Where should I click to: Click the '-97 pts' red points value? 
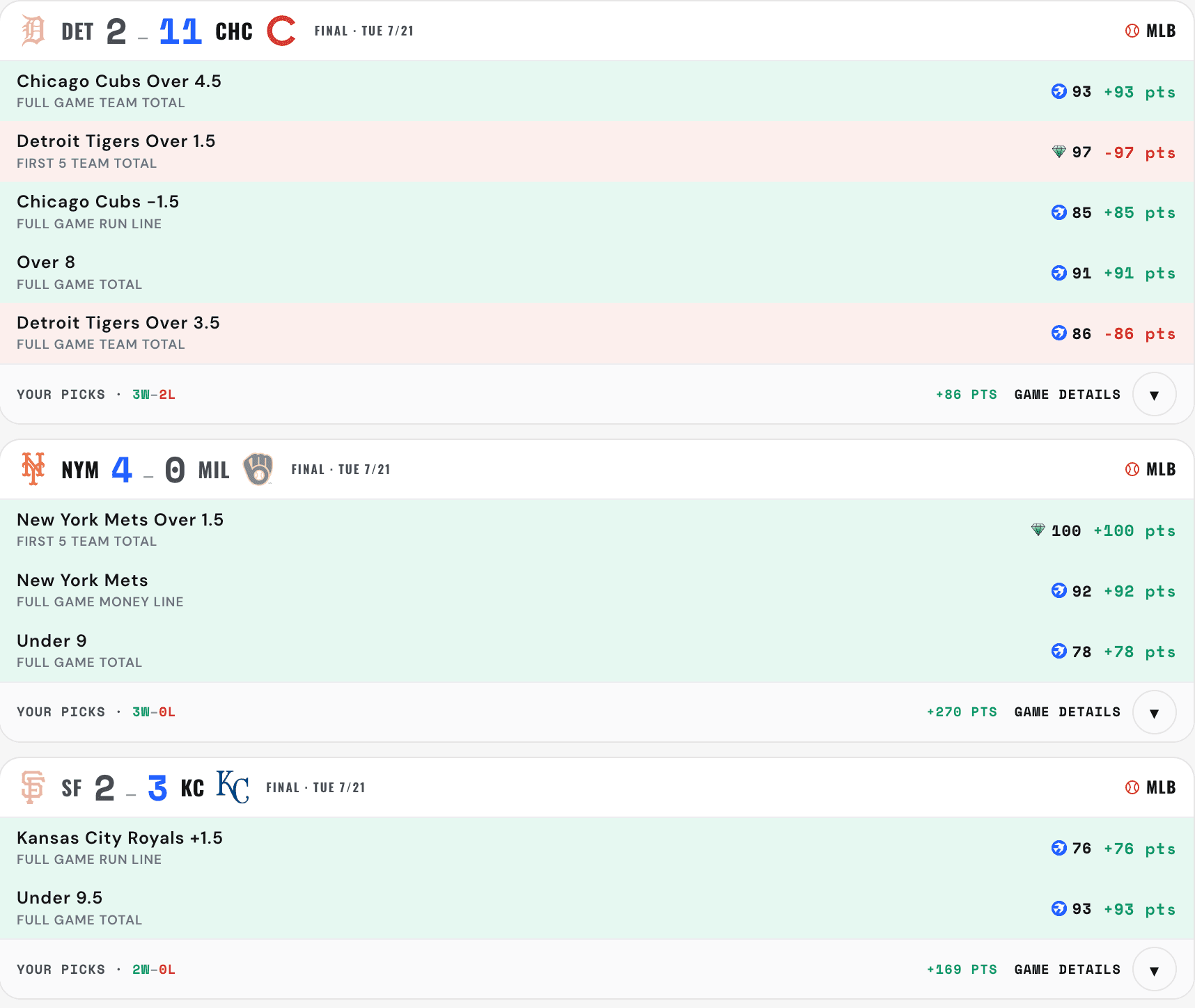pyautogui.click(x=1140, y=152)
